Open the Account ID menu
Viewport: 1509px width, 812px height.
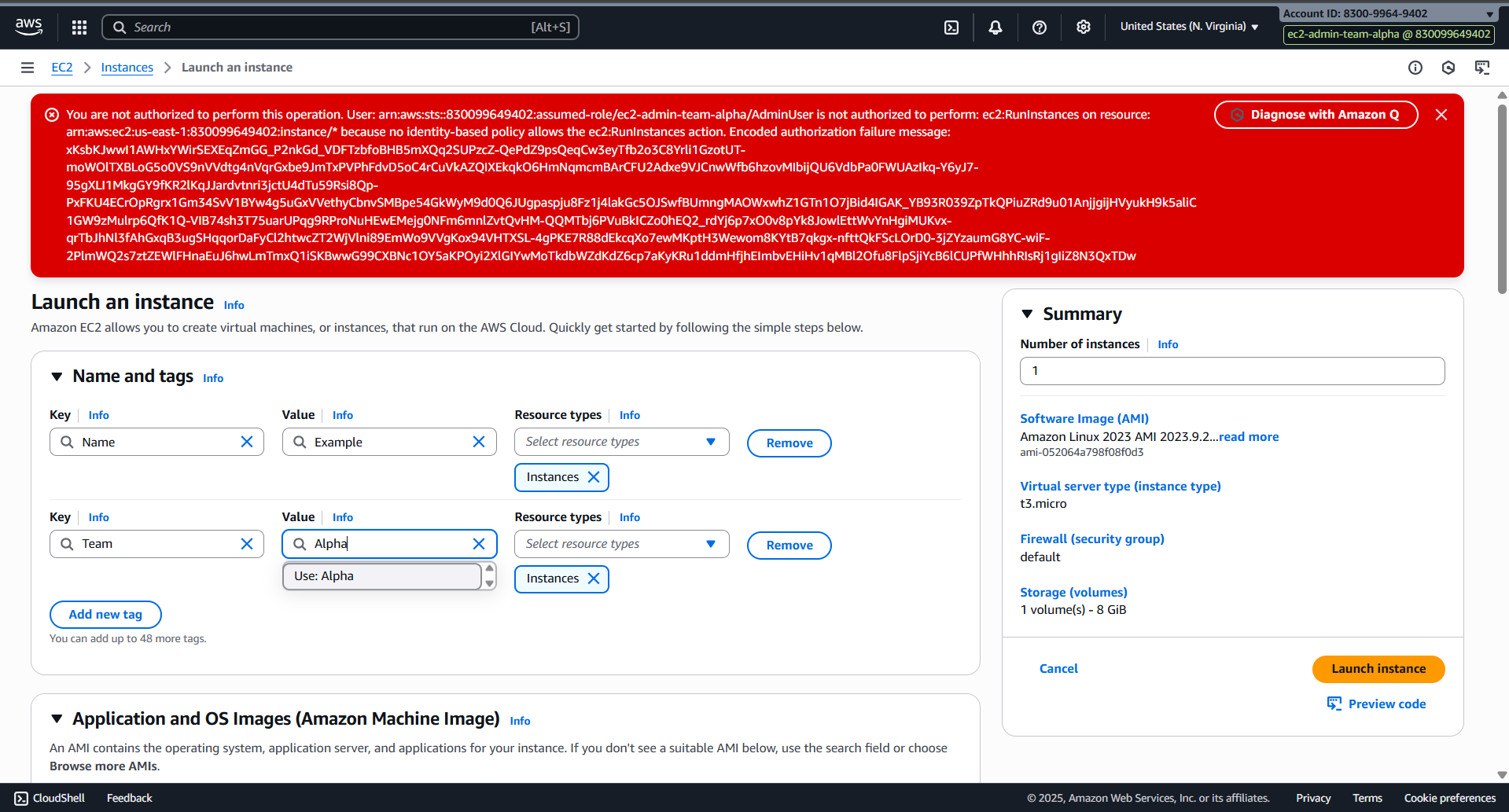(x=1388, y=13)
